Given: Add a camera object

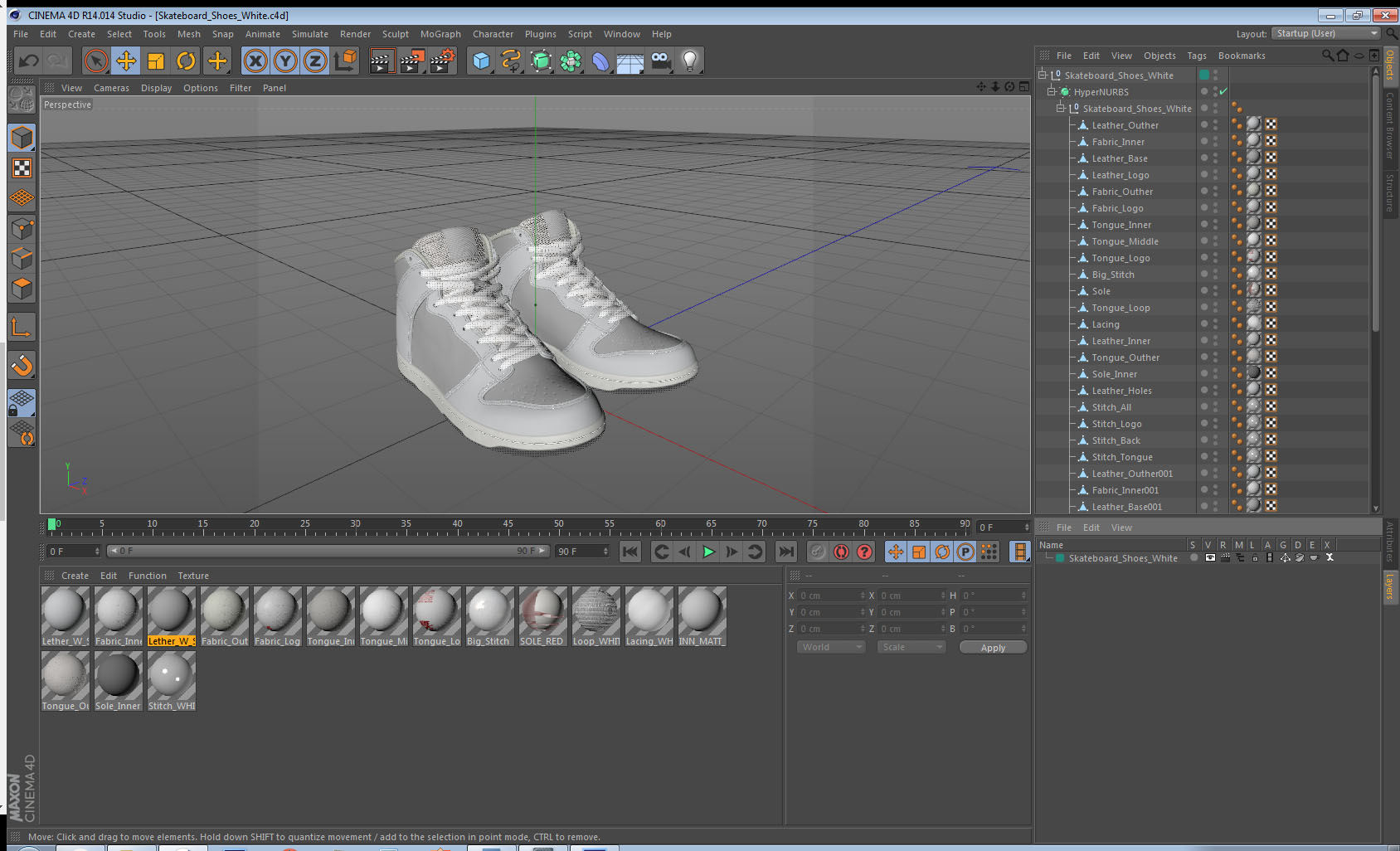Looking at the screenshot, I should coord(660,61).
